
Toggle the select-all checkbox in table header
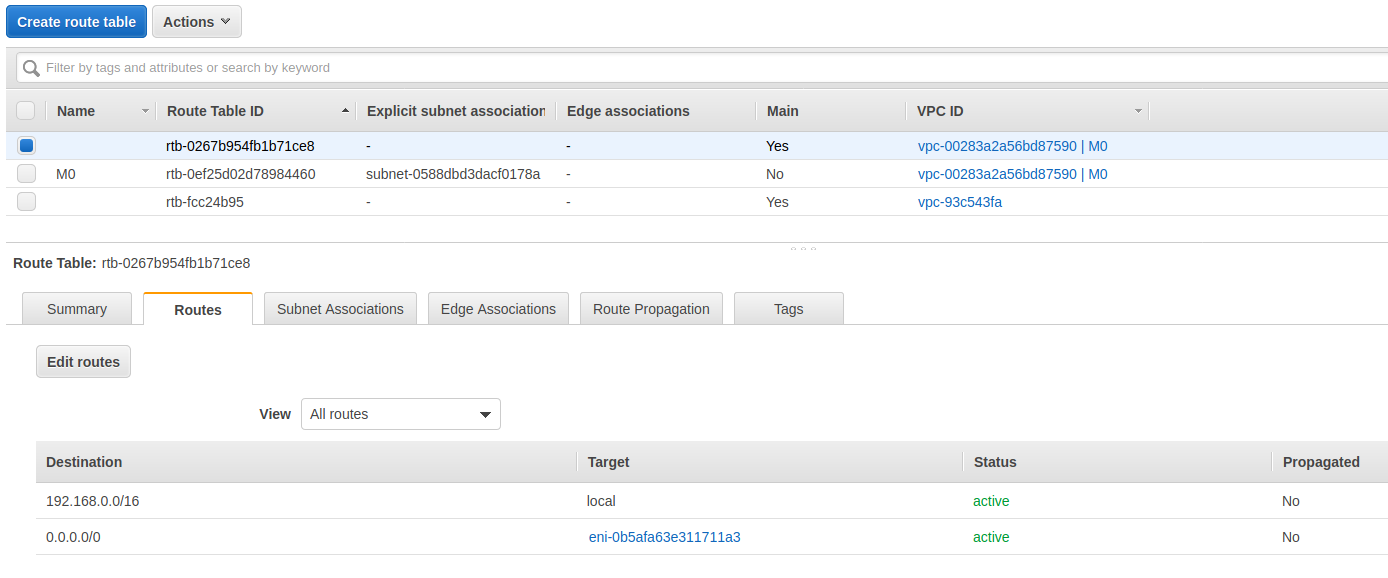[26, 111]
